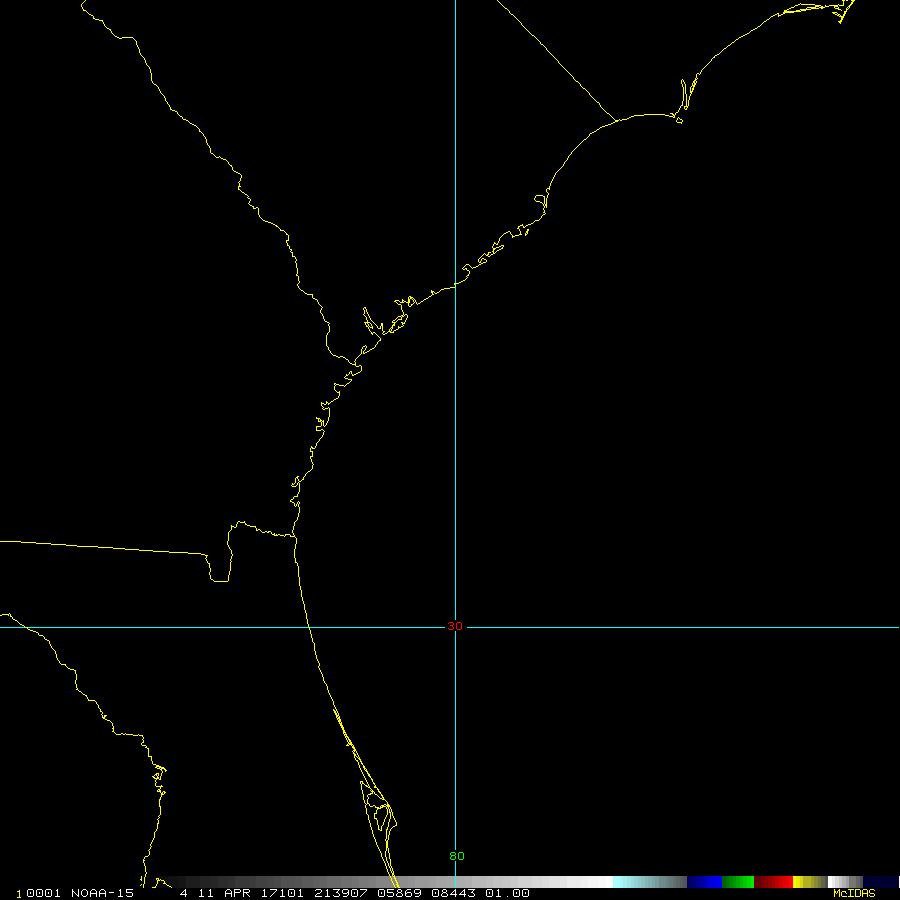Select the red segment of the color bar
This screenshot has height=900, width=900.
coord(774,882)
